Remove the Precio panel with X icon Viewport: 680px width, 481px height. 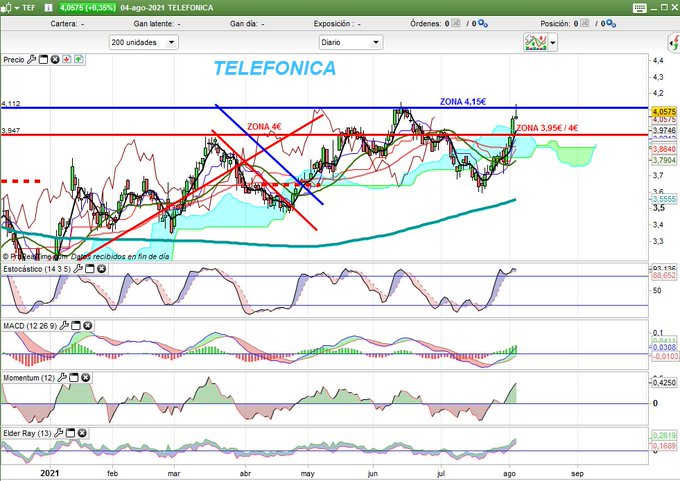[55, 59]
